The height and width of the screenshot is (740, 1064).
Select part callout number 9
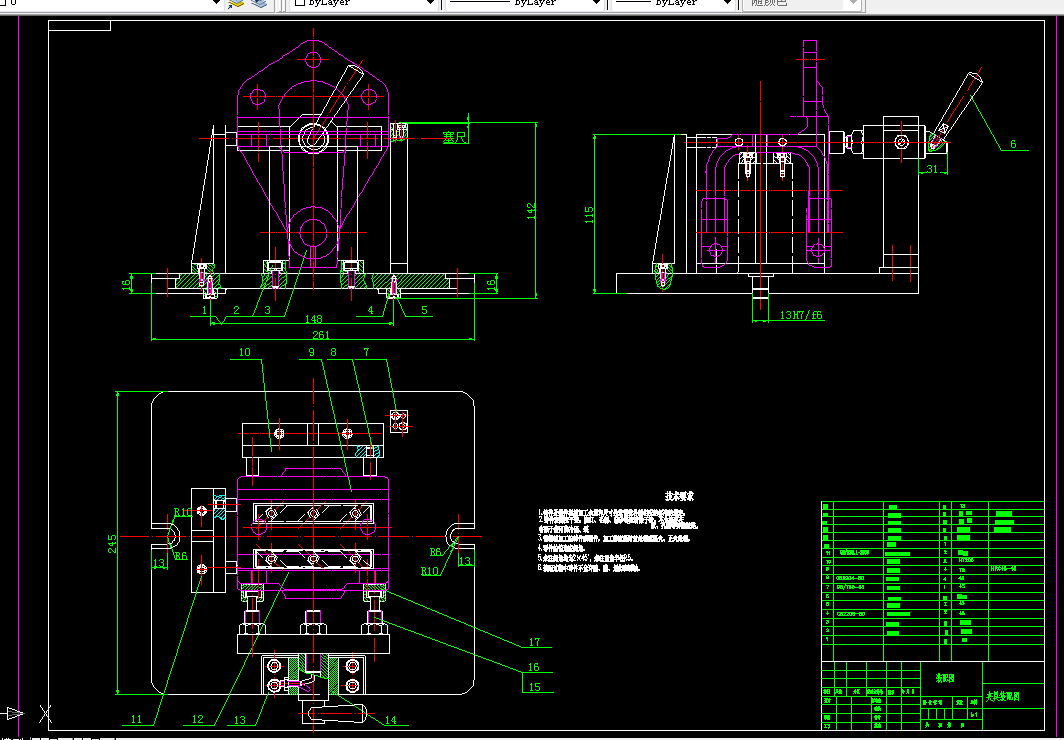(x=311, y=352)
